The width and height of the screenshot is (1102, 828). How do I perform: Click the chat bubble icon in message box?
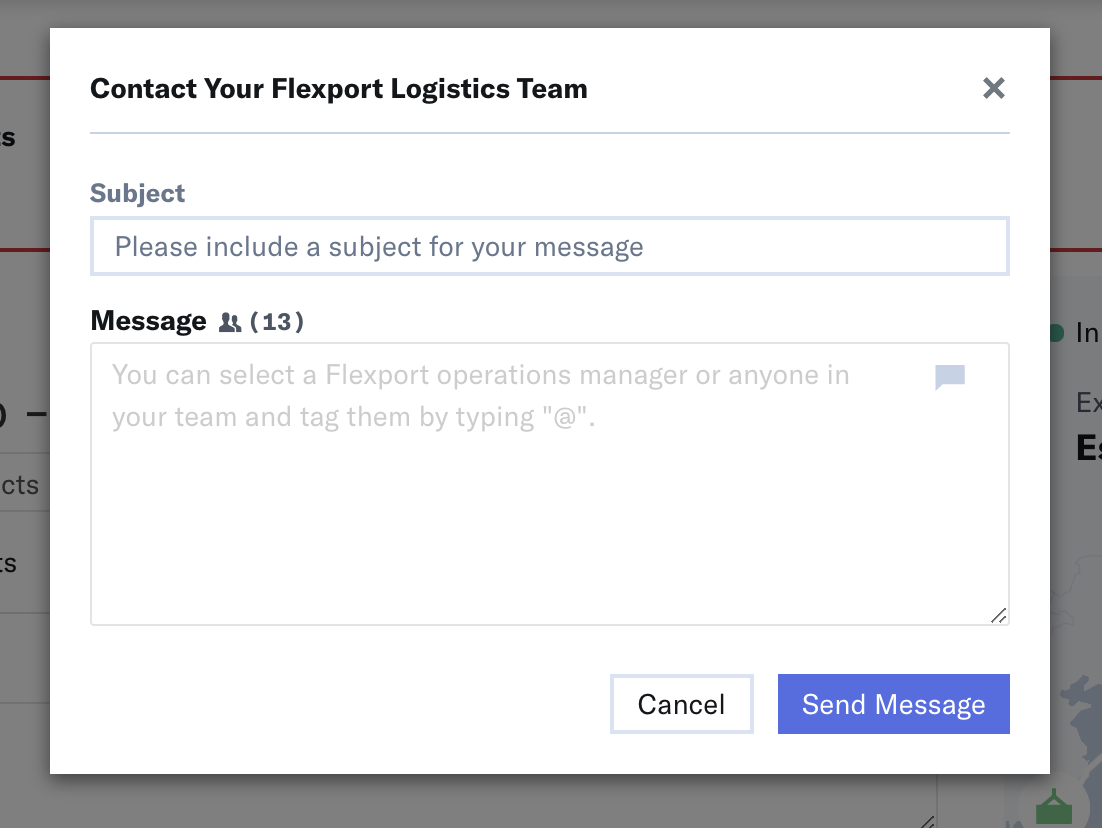point(949,377)
